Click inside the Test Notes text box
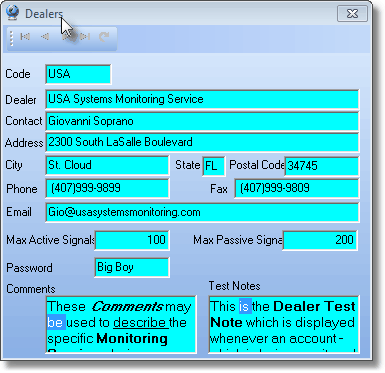This screenshot has height=373, width=385. (x=284, y=324)
